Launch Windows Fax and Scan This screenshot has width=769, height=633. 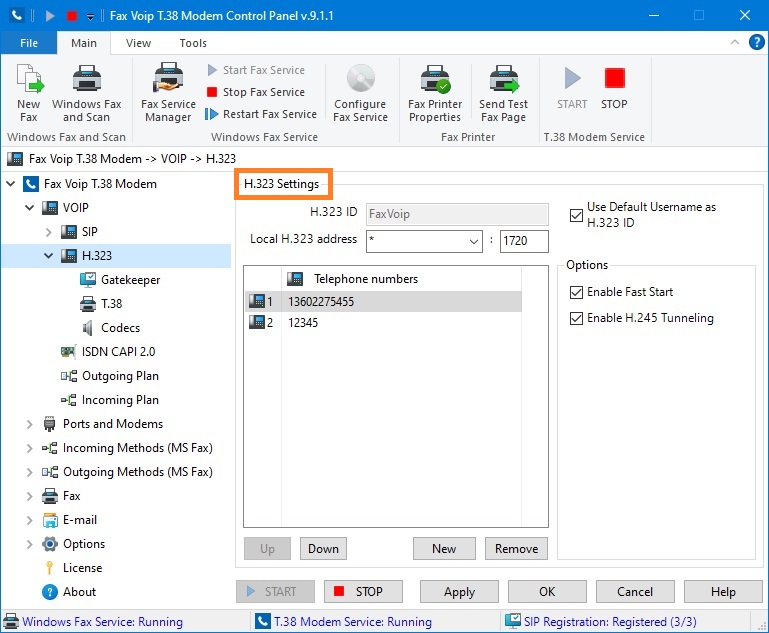coord(86,93)
